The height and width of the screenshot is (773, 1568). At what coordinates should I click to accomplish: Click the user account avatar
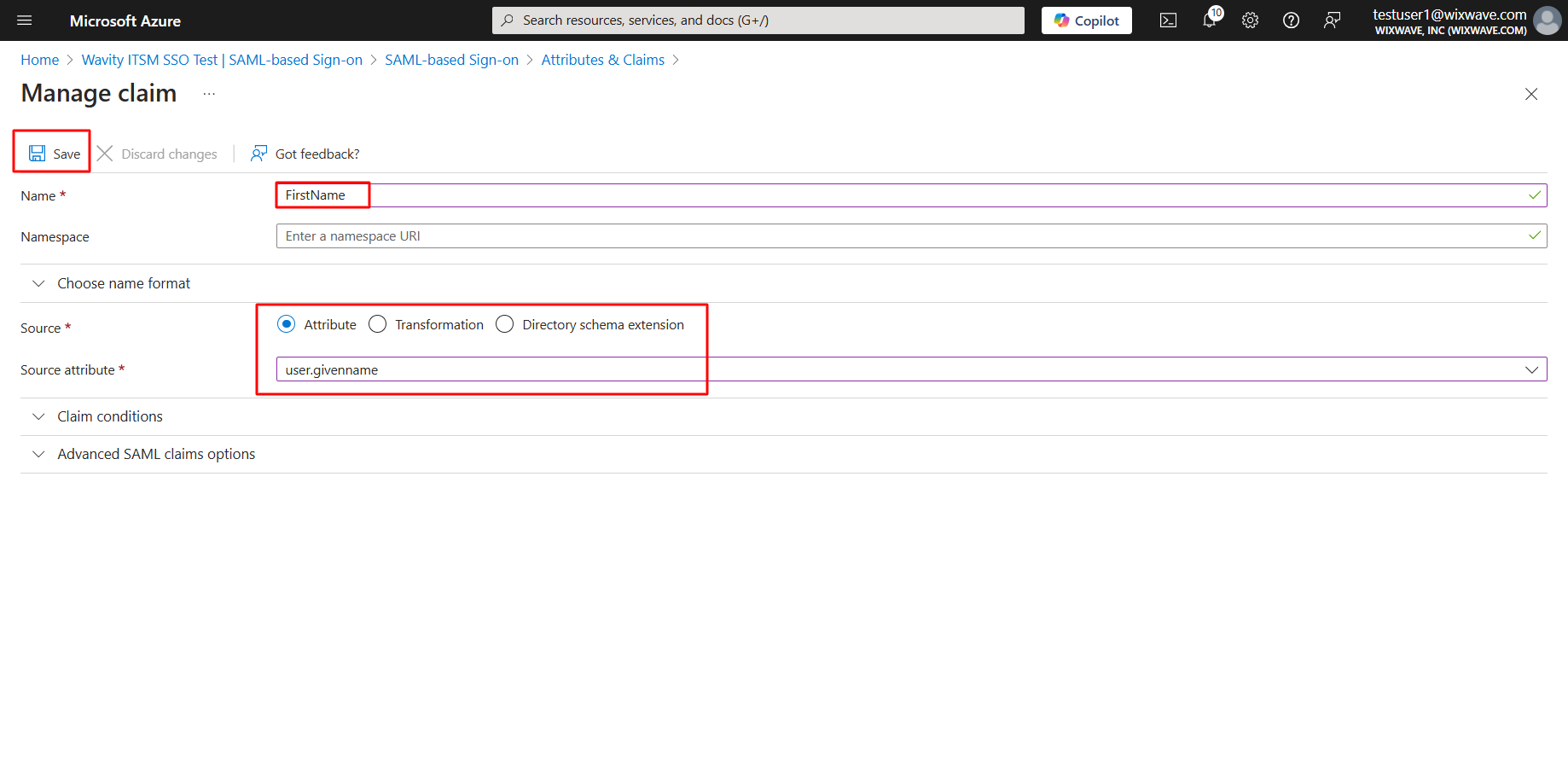tap(1547, 20)
